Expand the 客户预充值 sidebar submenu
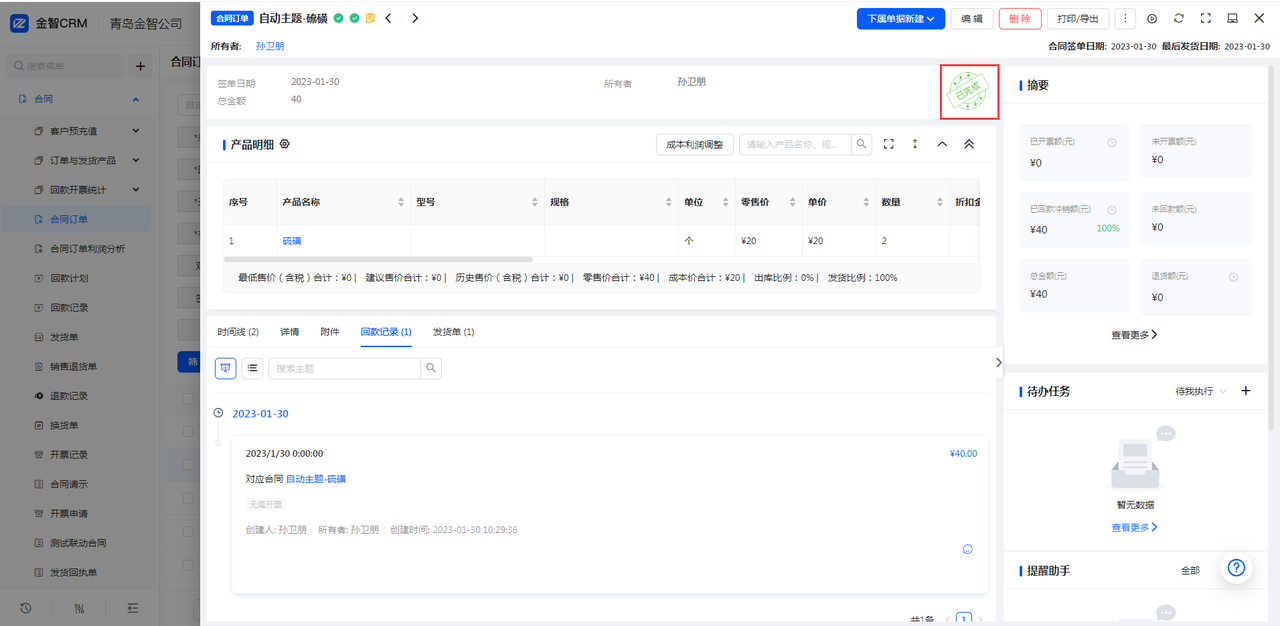This screenshot has height=626, width=1280. tap(135, 131)
